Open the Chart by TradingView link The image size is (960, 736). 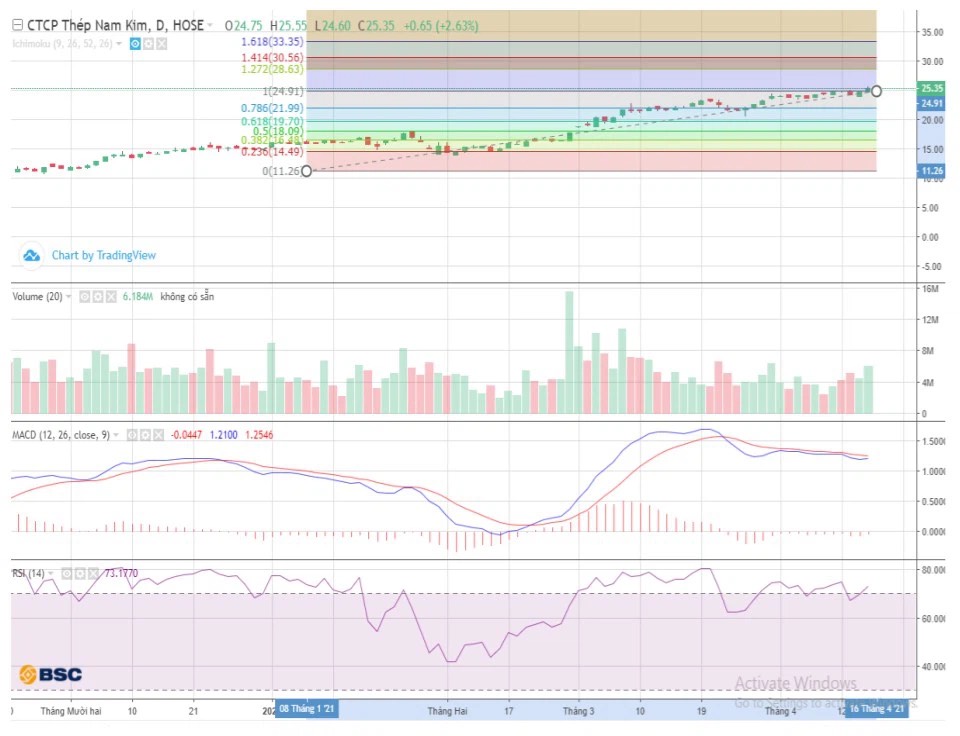104,255
